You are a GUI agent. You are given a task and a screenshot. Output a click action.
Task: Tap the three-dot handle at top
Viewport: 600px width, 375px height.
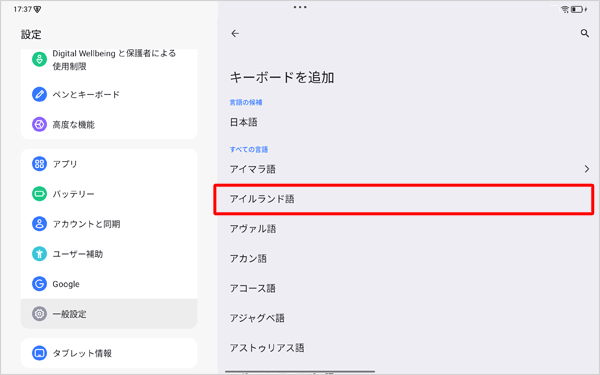(x=300, y=7)
